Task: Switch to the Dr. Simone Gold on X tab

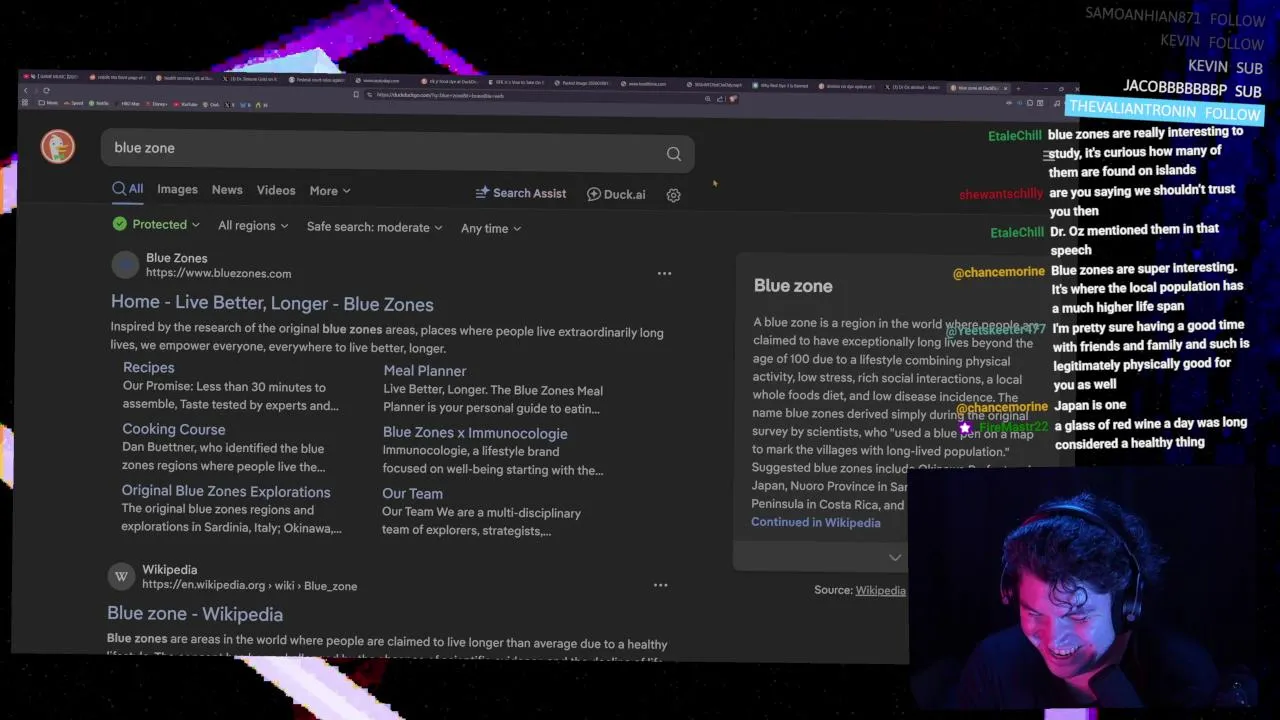Action: pyautogui.click(x=251, y=79)
